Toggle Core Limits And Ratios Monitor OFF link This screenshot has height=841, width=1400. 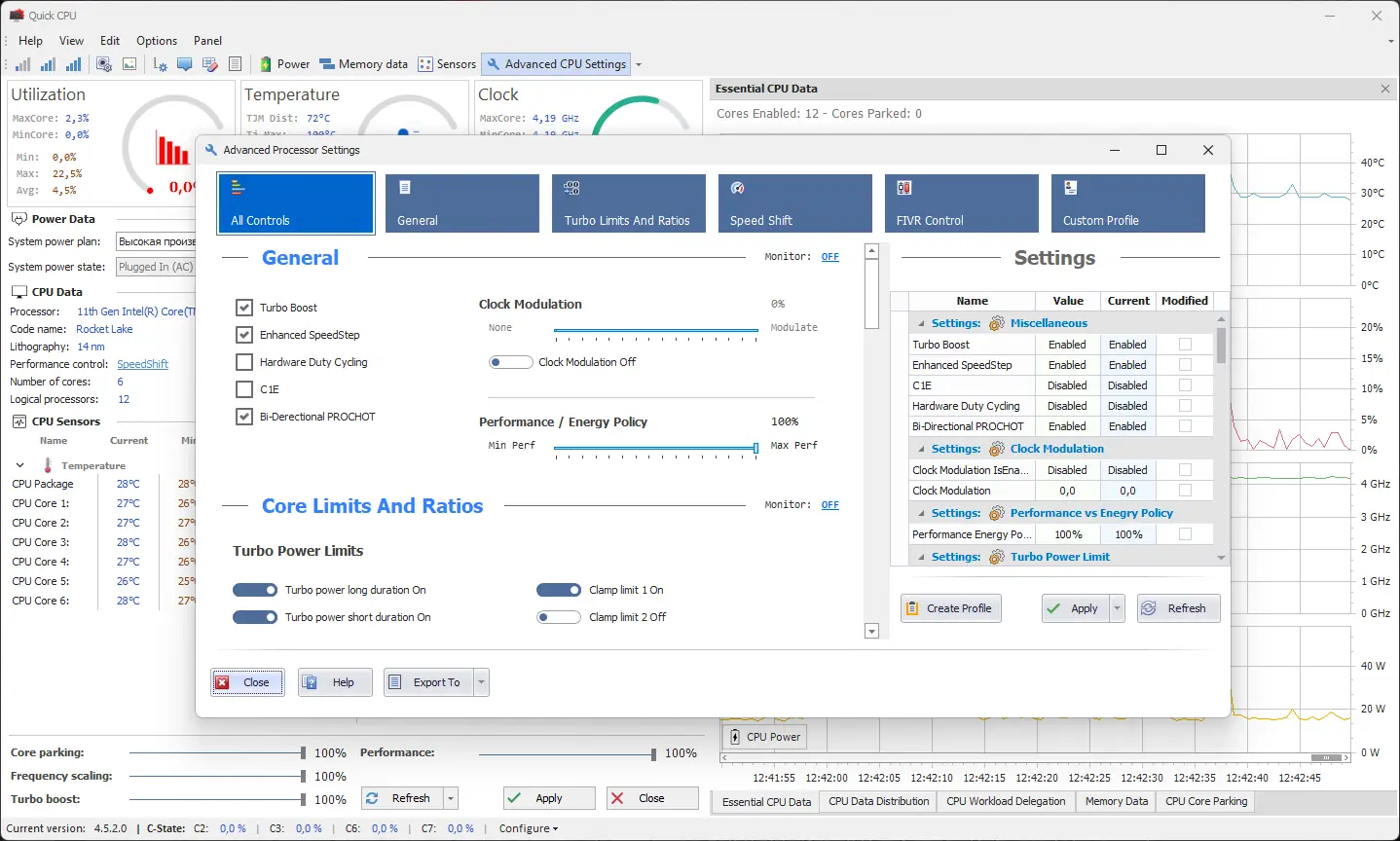coord(829,505)
